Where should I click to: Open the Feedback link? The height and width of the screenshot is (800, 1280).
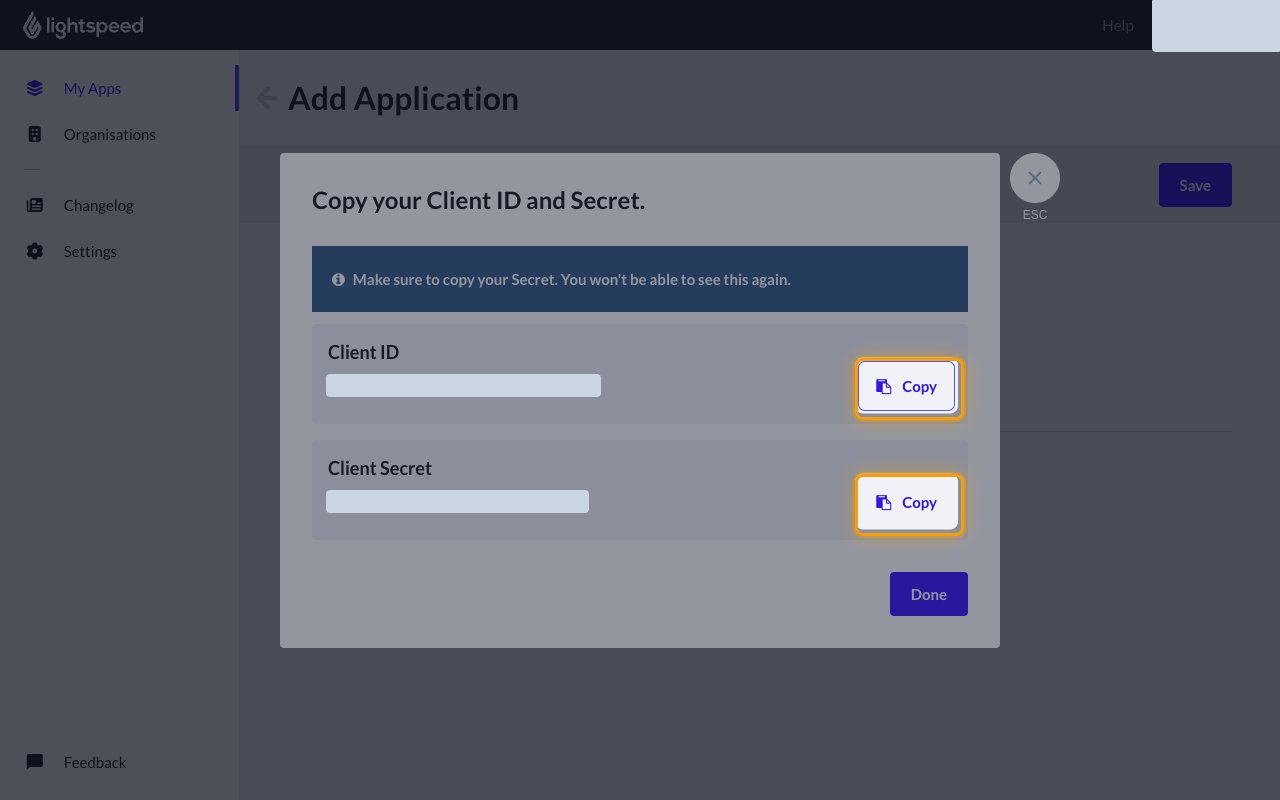click(x=95, y=762)
